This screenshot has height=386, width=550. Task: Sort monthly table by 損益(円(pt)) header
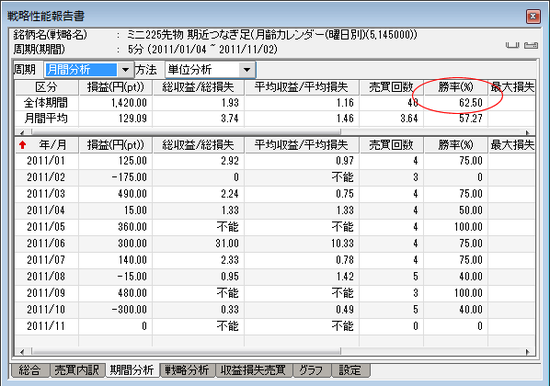point(116,145)
